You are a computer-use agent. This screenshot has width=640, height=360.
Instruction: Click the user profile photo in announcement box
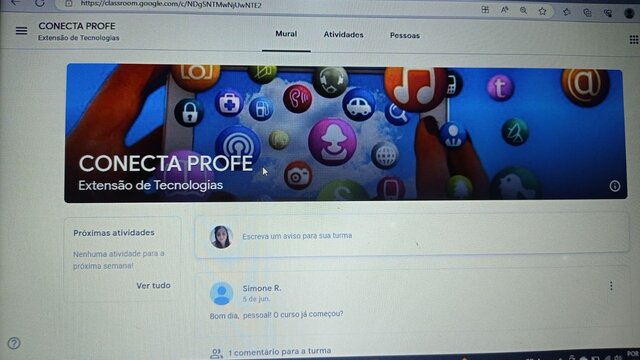click(x=221, y=237)
